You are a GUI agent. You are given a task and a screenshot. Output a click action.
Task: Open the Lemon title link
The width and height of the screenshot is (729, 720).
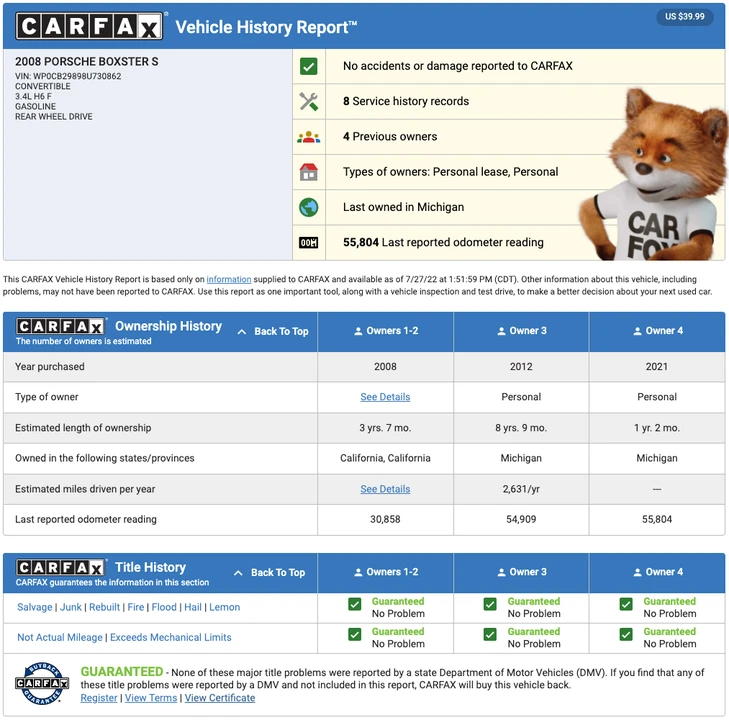pyautogui.click(x=225, y=607)
